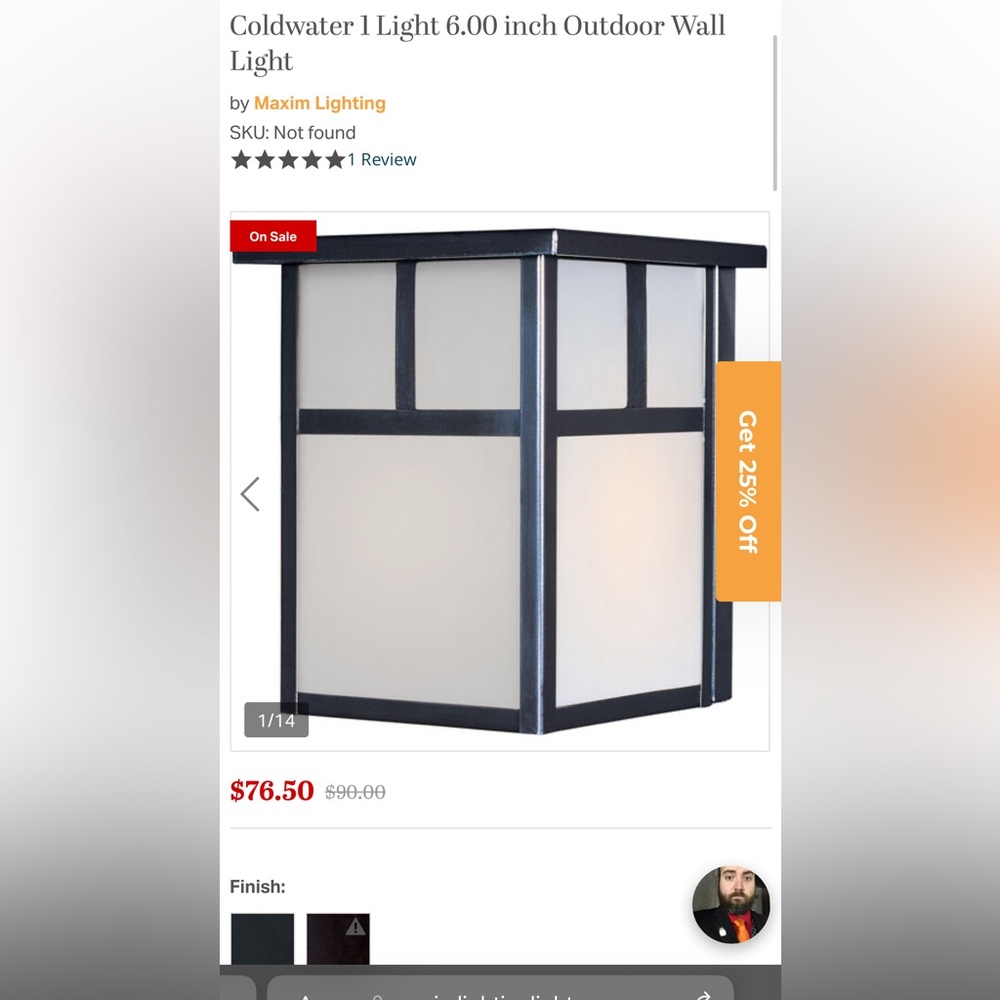
Task: Tap the crossed-out $90.00 original price
Action: coord(355,792)
